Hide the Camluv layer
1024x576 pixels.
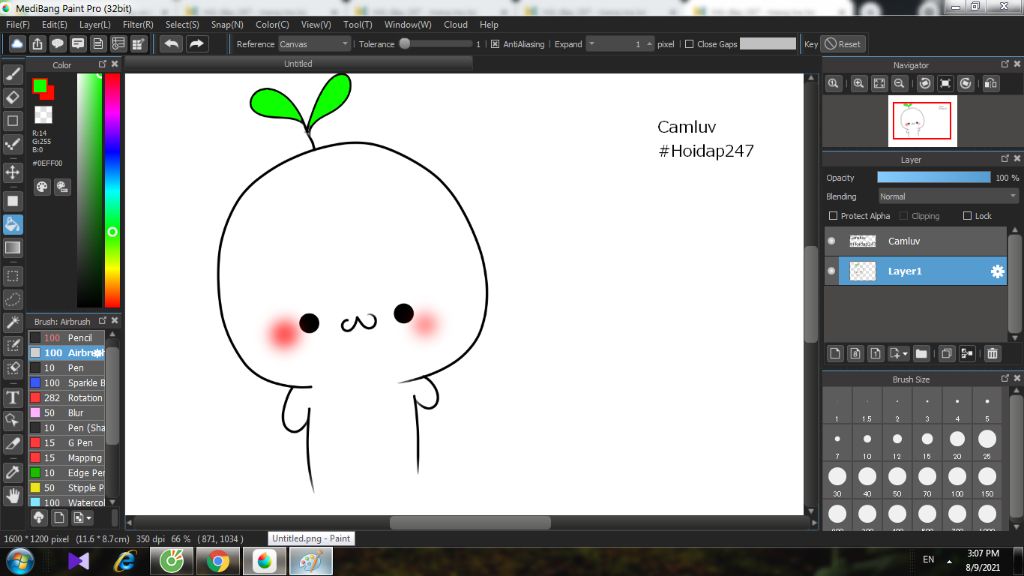[x=831, y=241]
